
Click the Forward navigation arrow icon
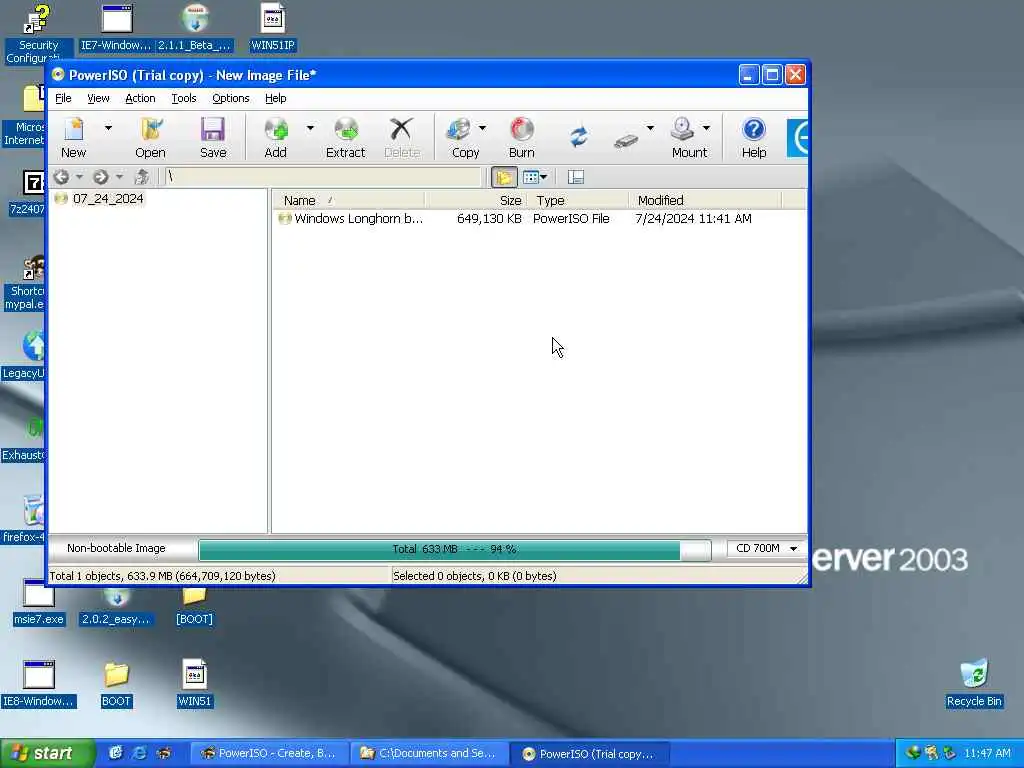(x=100, y=177)
